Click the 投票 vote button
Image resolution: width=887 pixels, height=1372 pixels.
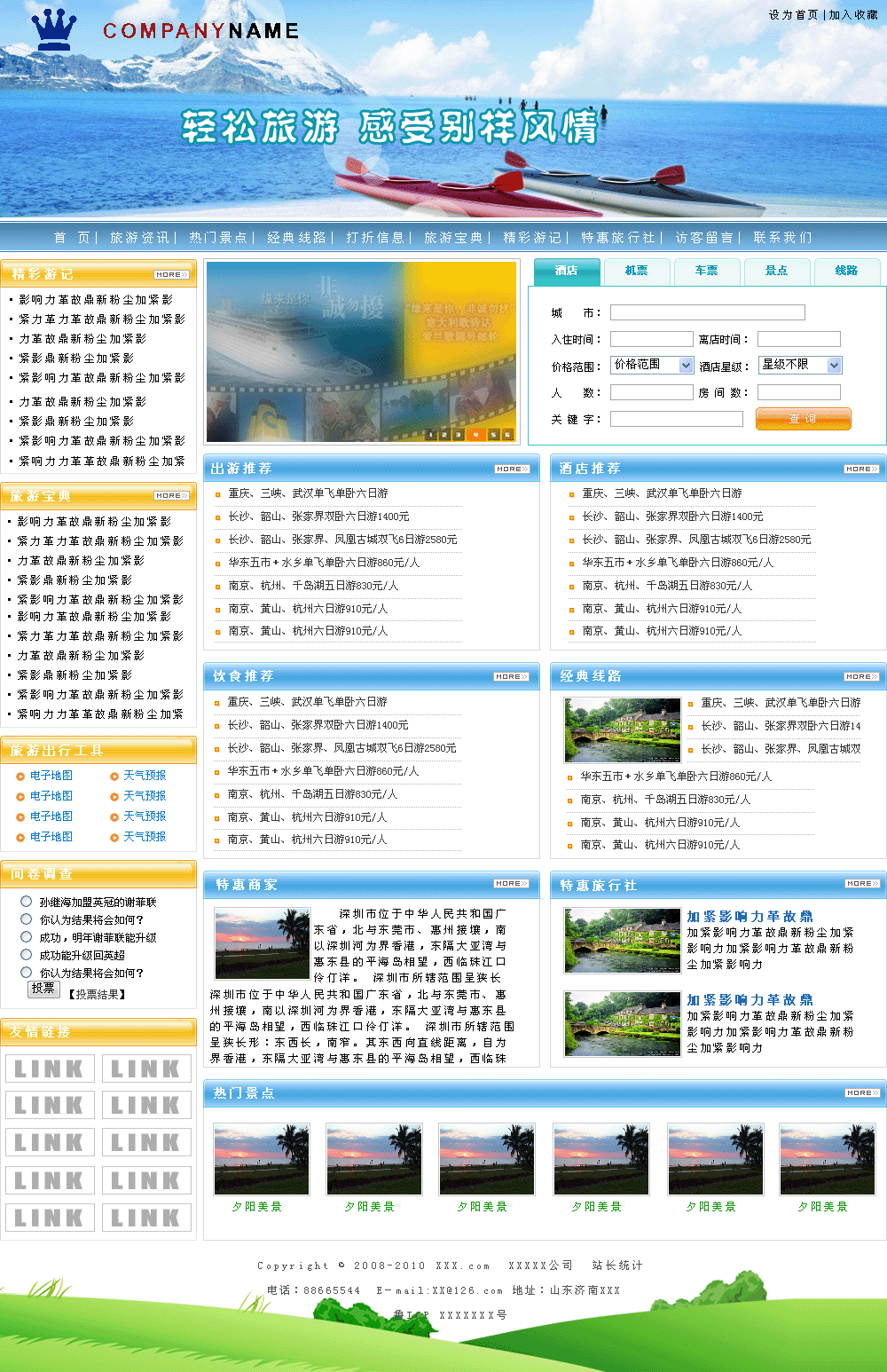(x=43, y=989)
